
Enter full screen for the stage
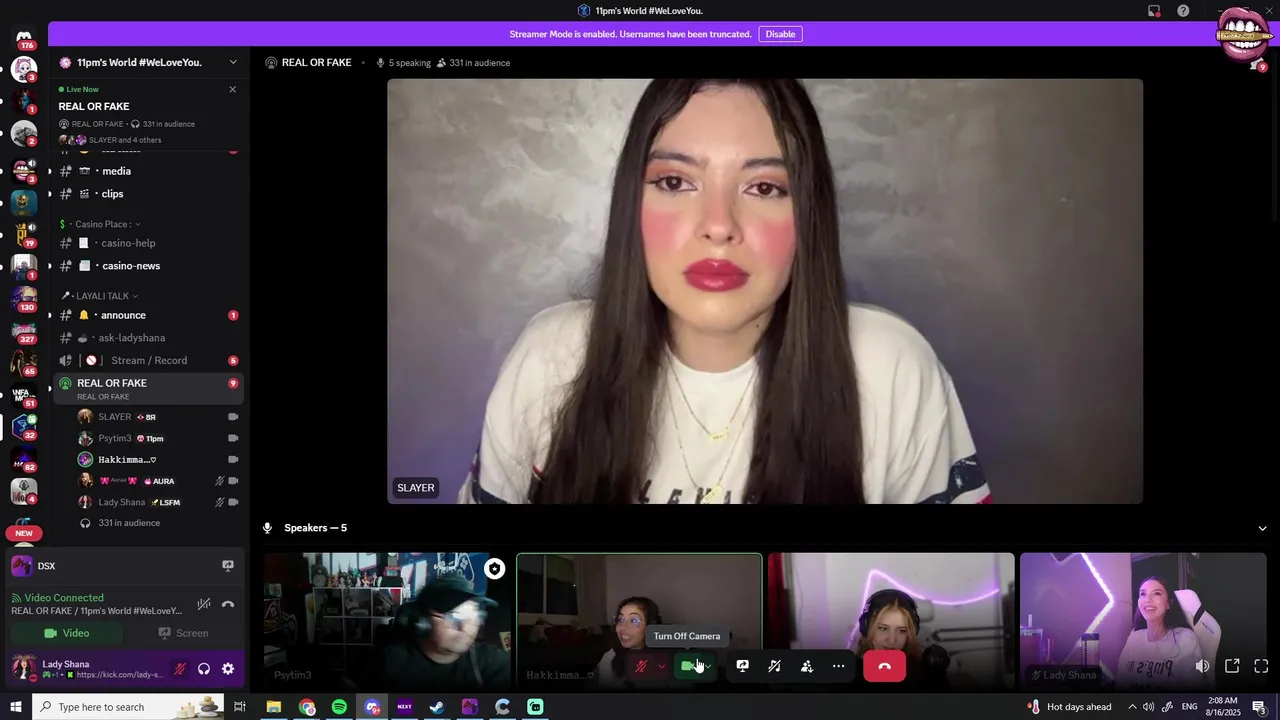click(1261, 666)
